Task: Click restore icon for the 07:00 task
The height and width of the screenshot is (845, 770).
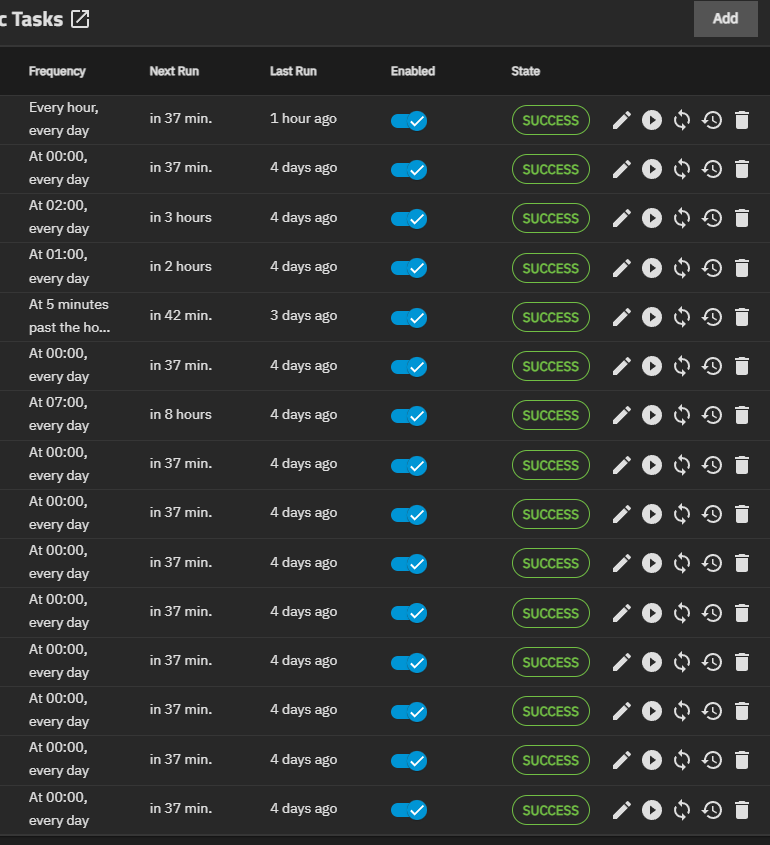Action: tap(712, 415)
